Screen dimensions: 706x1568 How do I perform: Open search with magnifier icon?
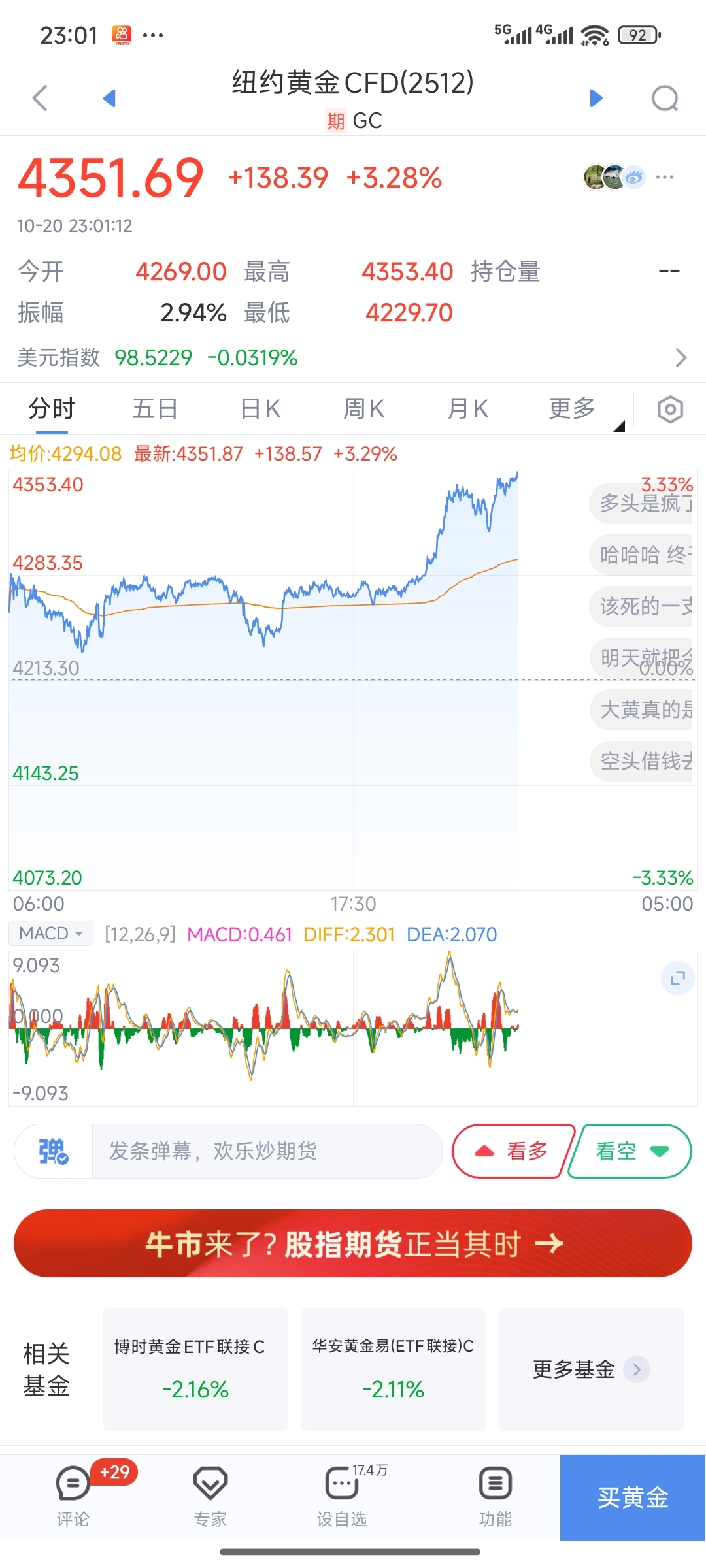pos(665,99)
